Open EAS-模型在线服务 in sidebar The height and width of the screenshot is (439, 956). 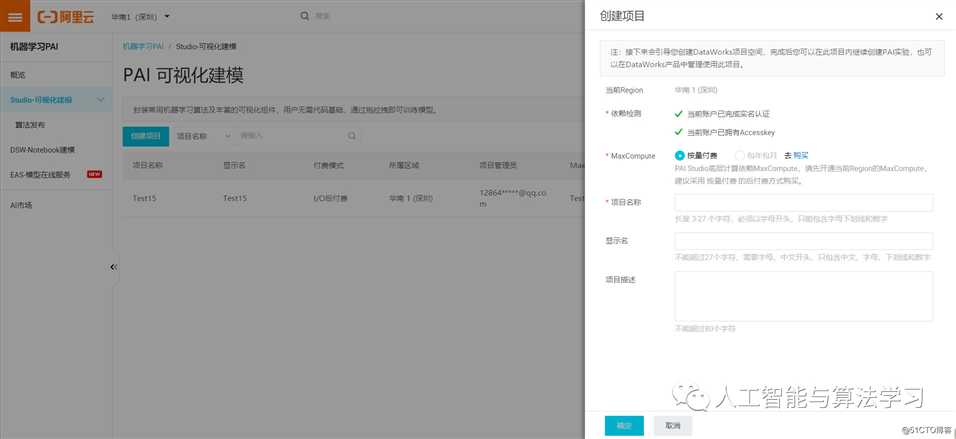click(41, 174)
